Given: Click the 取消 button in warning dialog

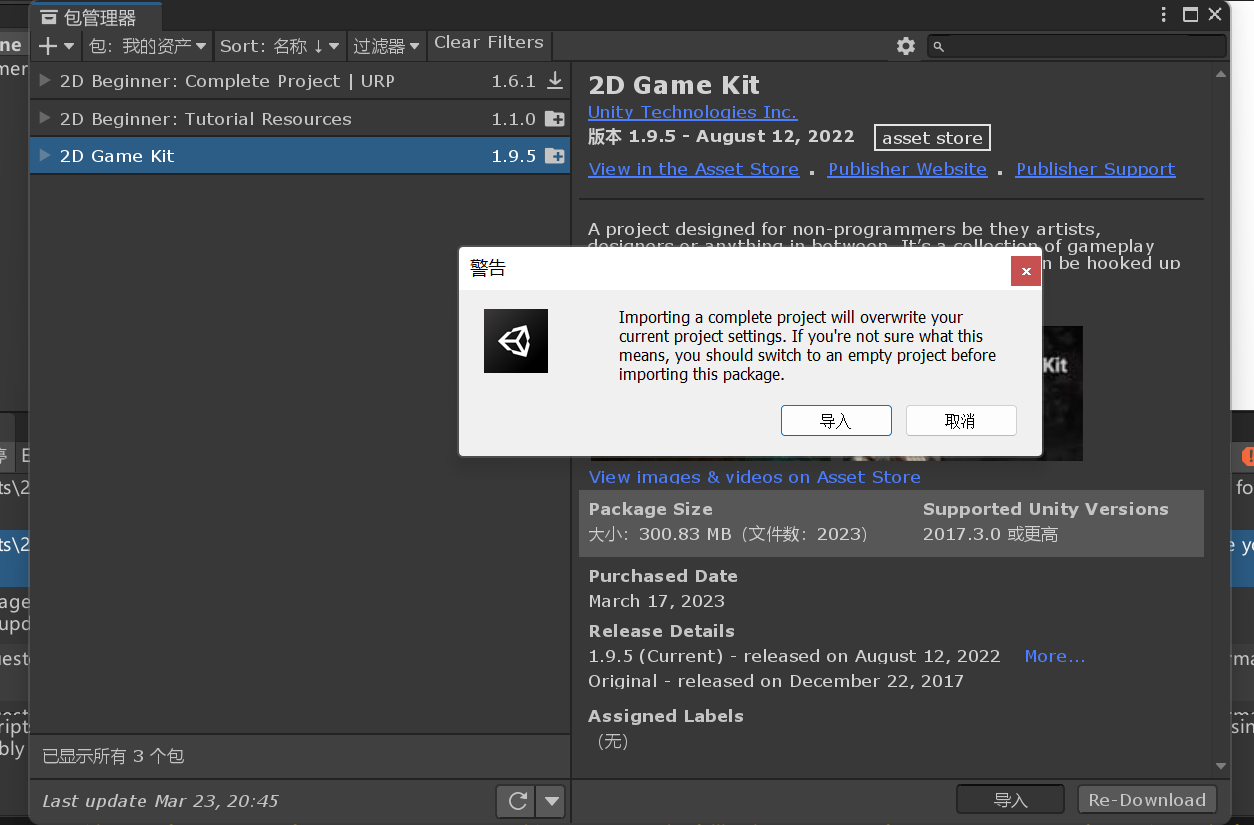Looking at the screenshot, I should click(961, 421).
